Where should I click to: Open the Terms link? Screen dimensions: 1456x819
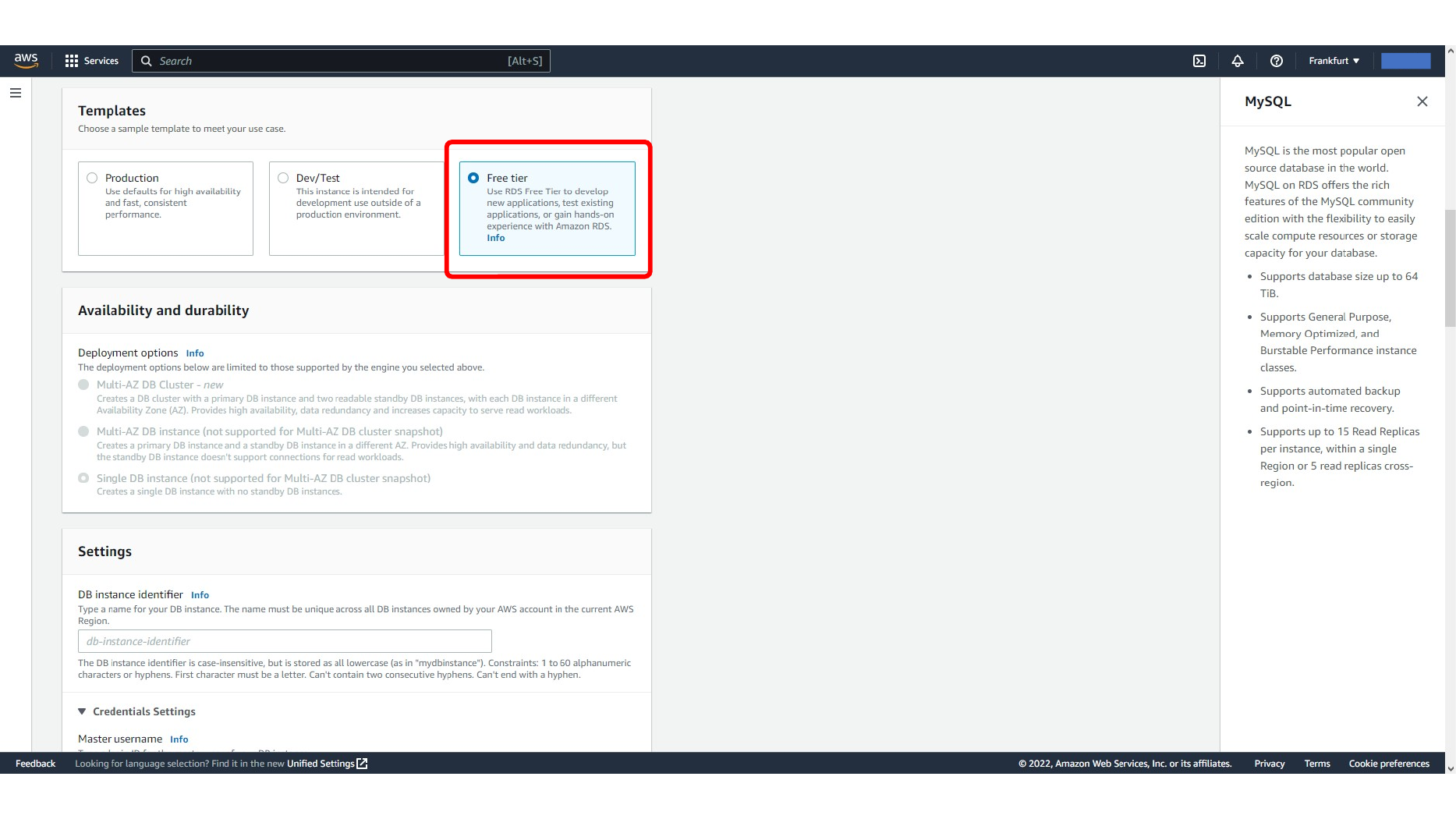click(1317, 764)
